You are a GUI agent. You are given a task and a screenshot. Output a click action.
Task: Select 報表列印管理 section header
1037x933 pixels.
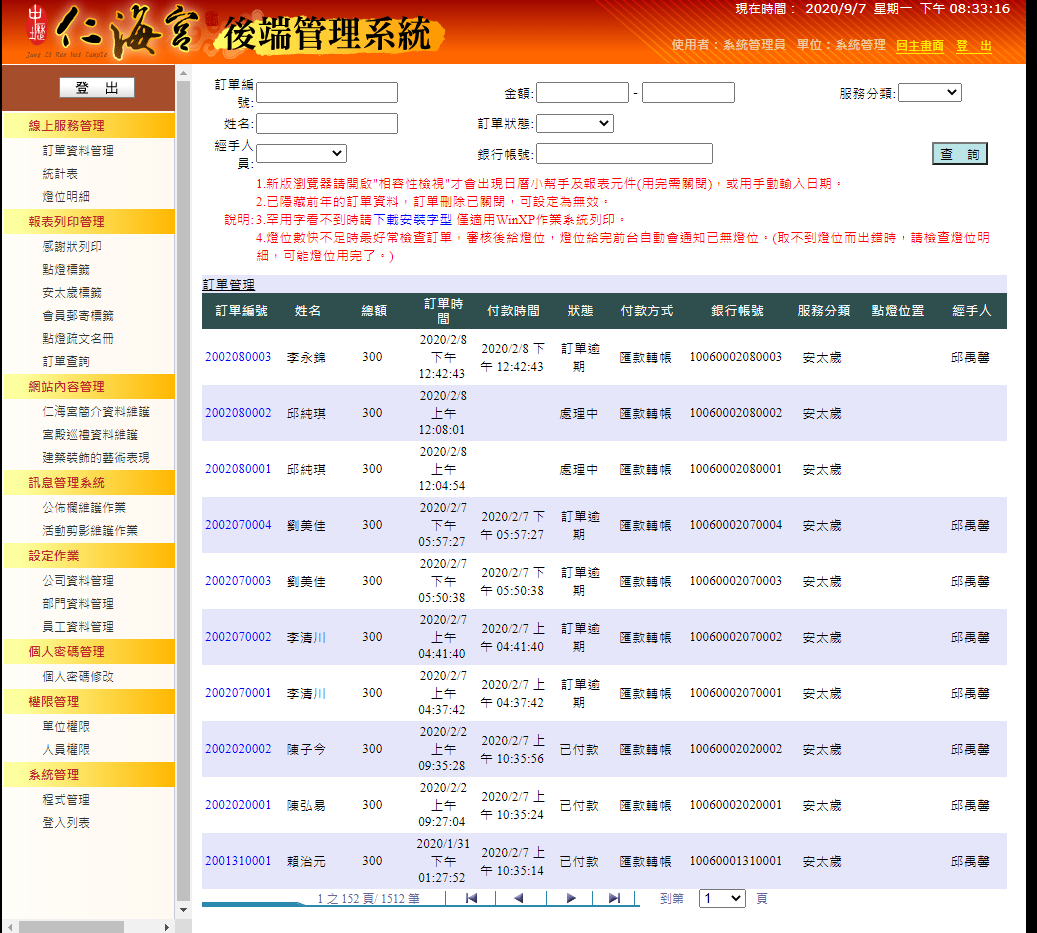click(x=89, y=222)
